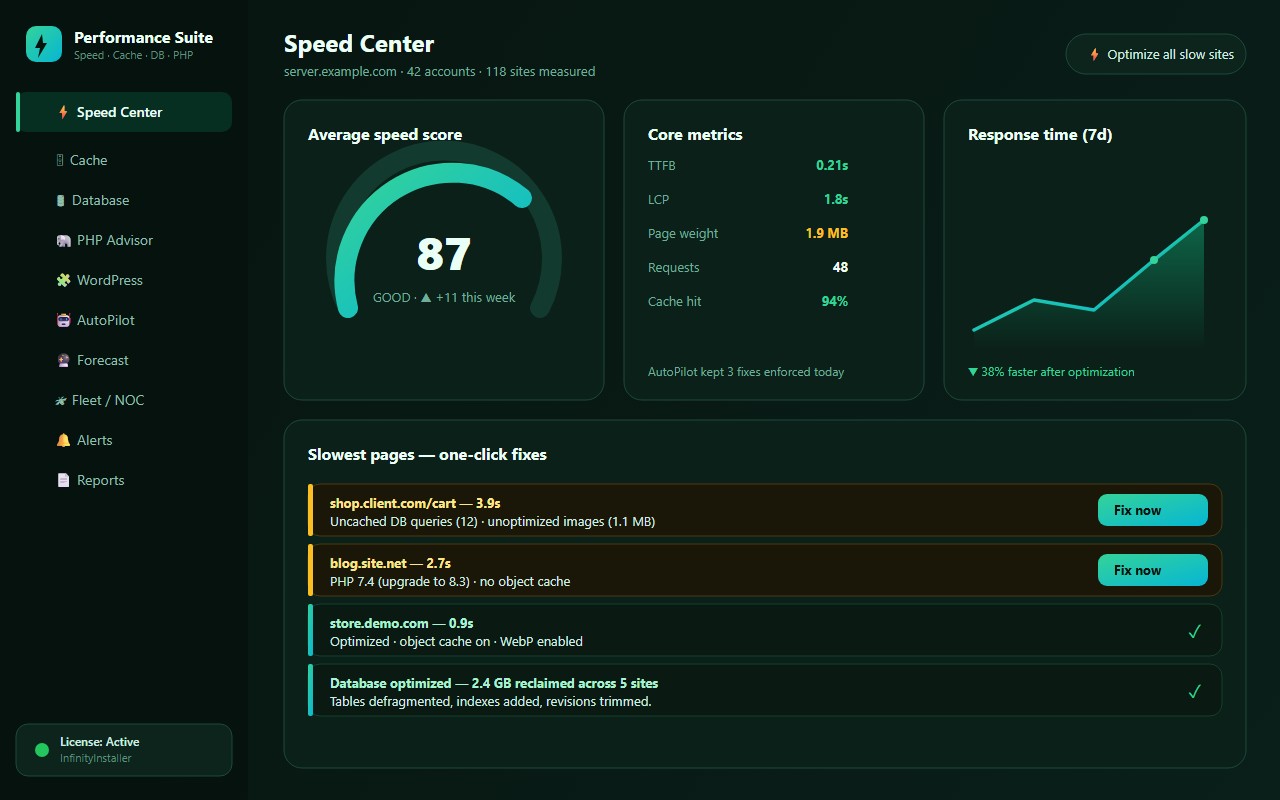The width and height of the screenshot is (1280, 800).
Task: Click the highest data point on Response time chart
Action: point(1204,220)
